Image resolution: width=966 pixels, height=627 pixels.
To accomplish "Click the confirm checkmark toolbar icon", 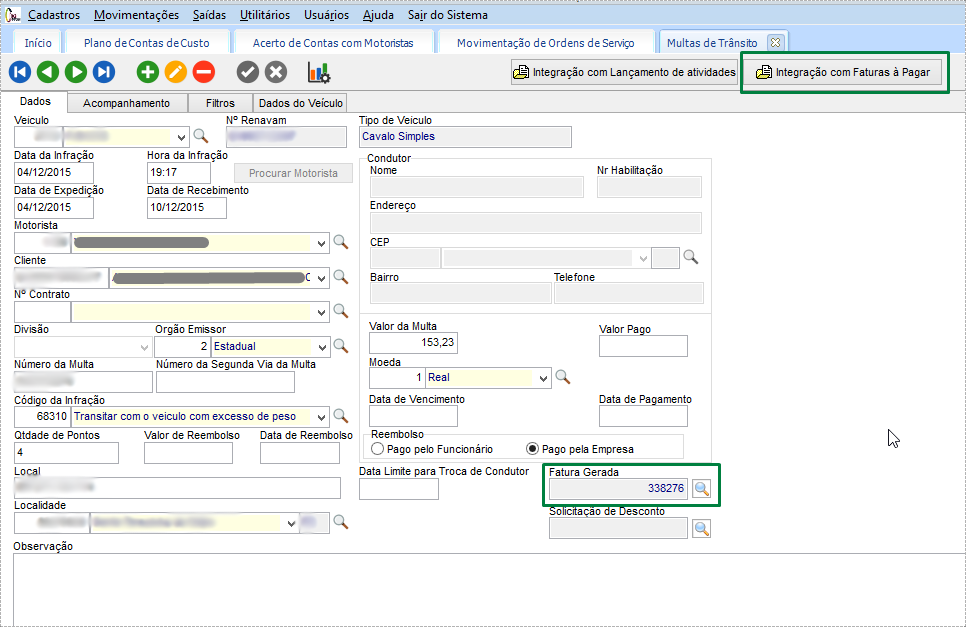I will [247, 72].
